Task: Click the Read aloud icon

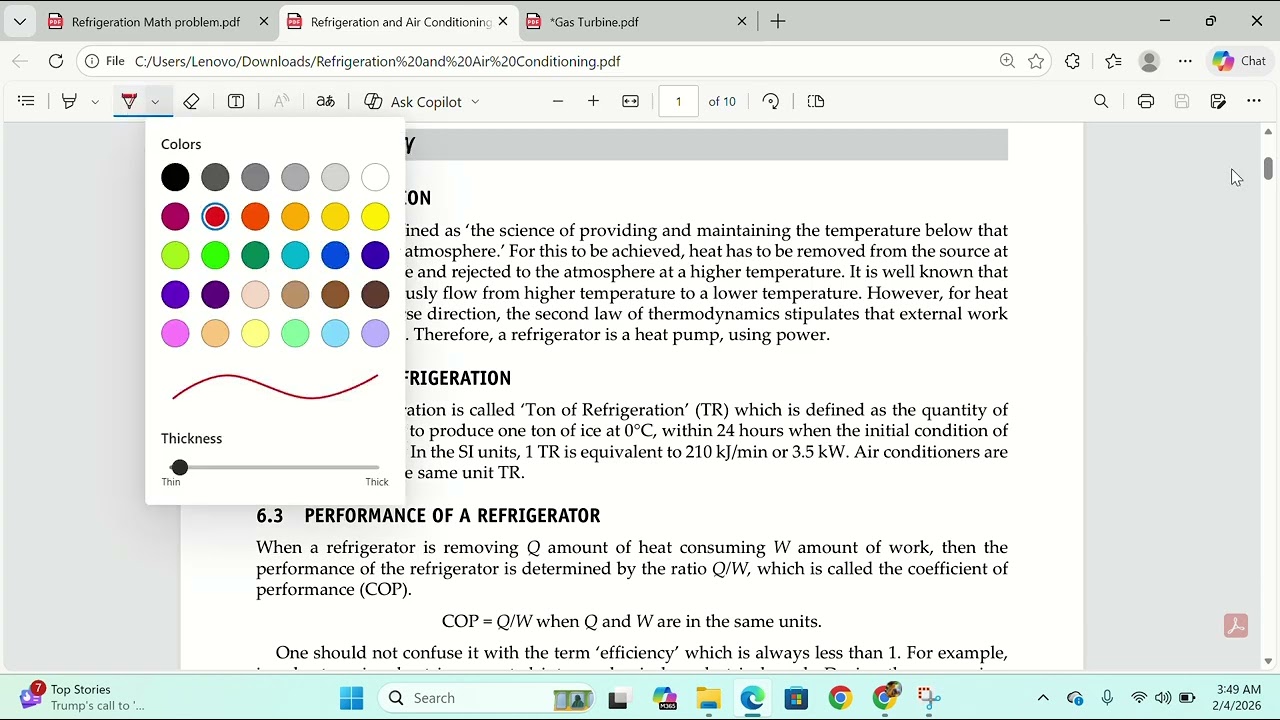Action: (x=282, y=101)
